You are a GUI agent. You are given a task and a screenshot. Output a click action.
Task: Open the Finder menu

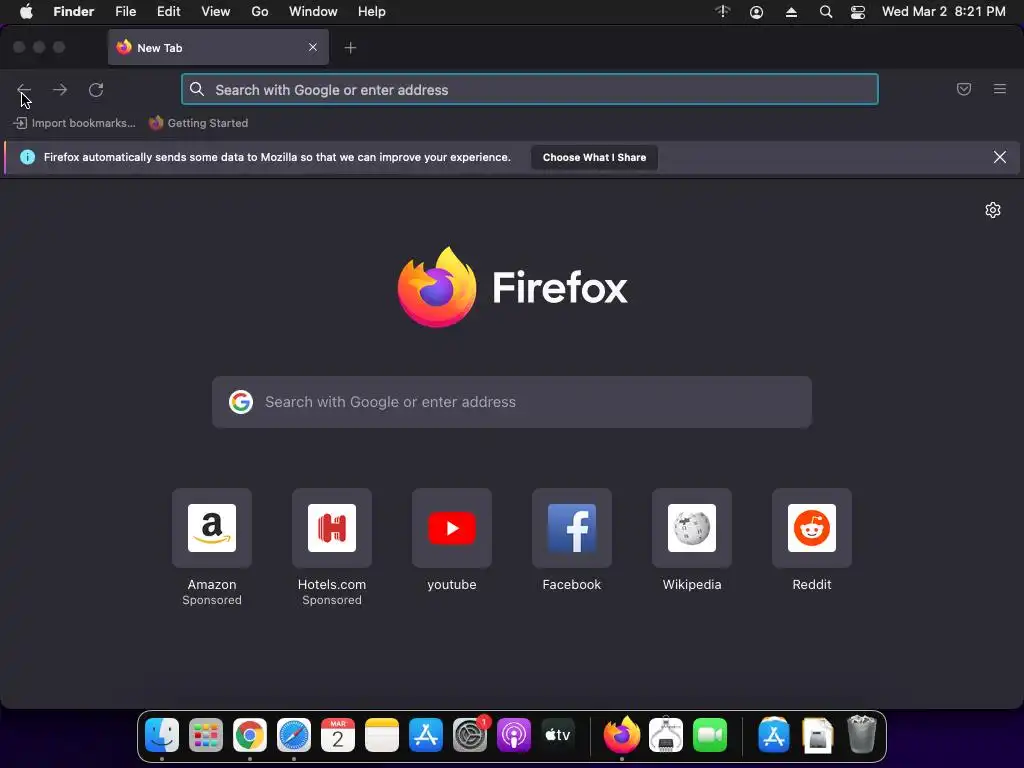[74, 12]
